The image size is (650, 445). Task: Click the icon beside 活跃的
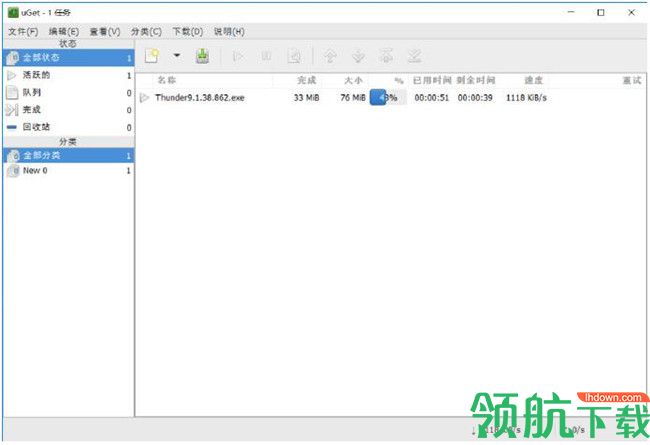[x=12, y=75]
